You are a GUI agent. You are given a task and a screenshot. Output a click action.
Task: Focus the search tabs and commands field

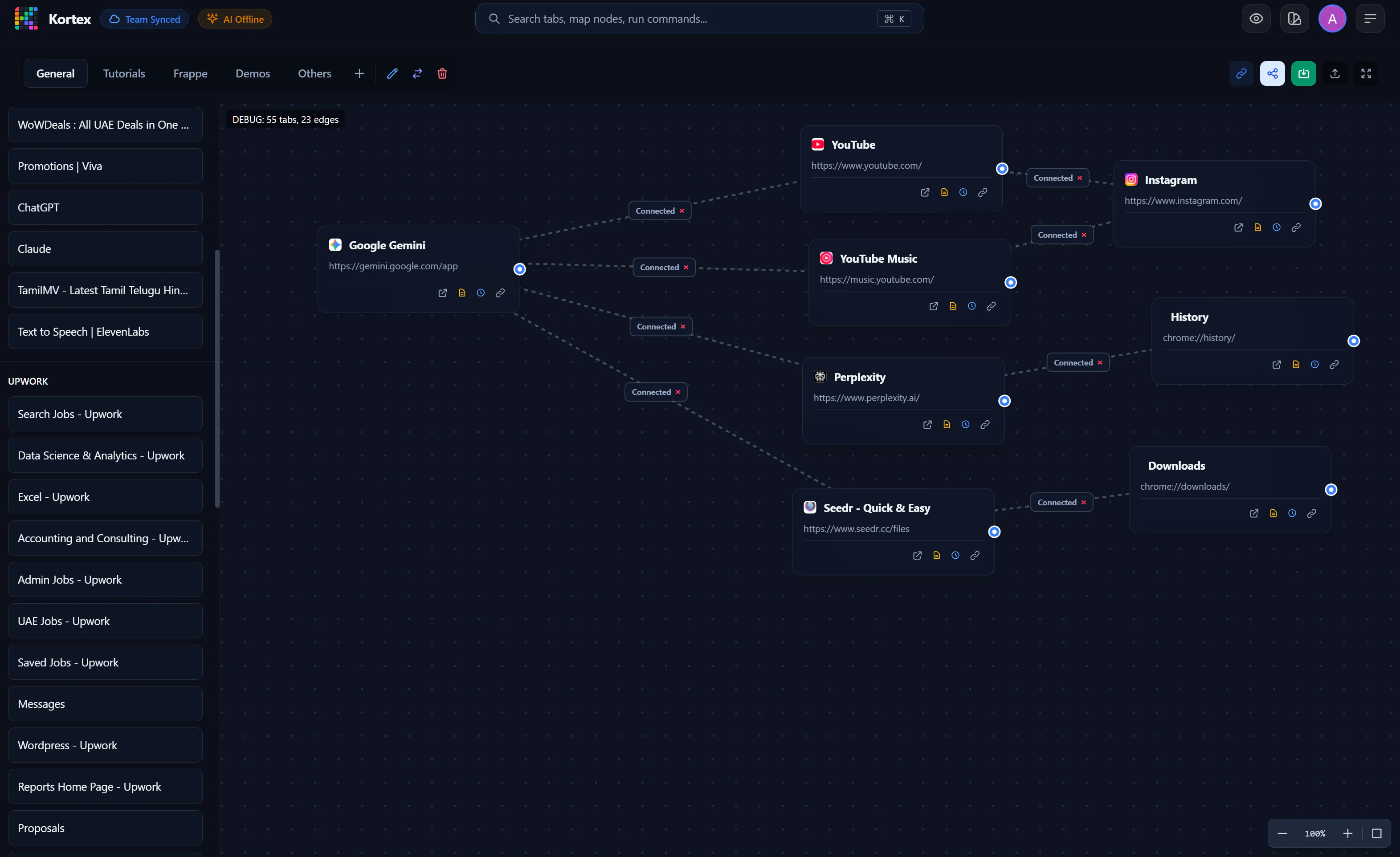pyautogui.click(x=699, y=19)
